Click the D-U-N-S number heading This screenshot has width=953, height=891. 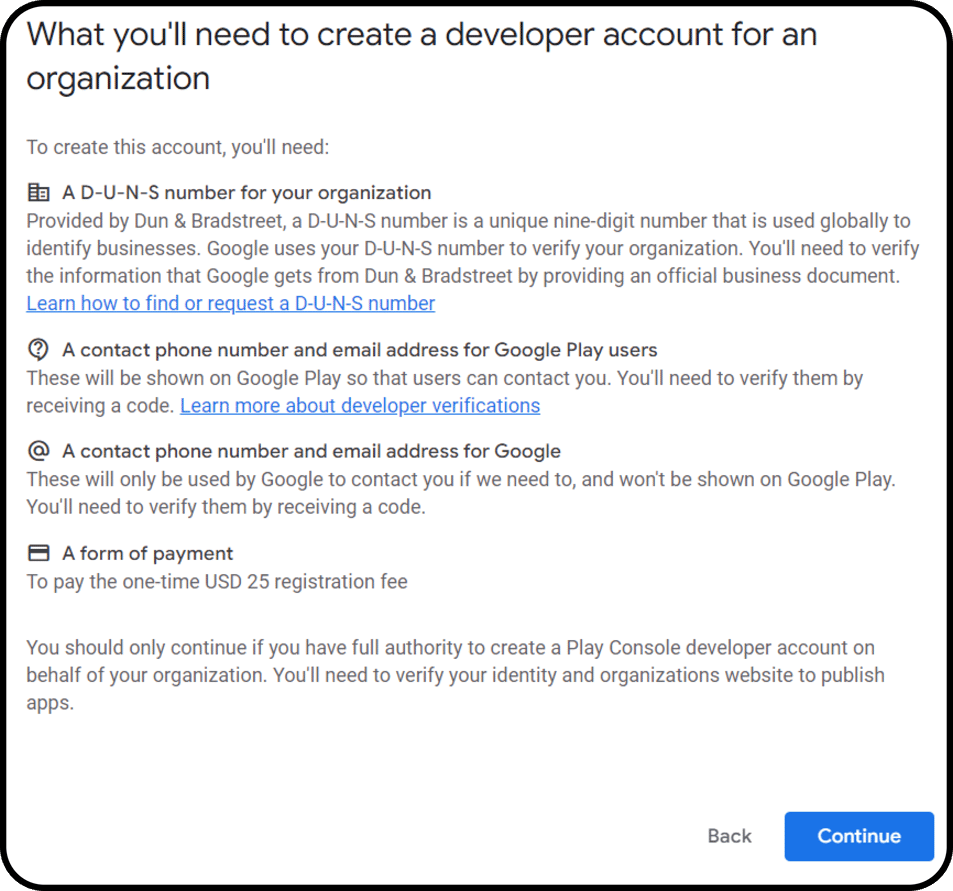(245, 192)
